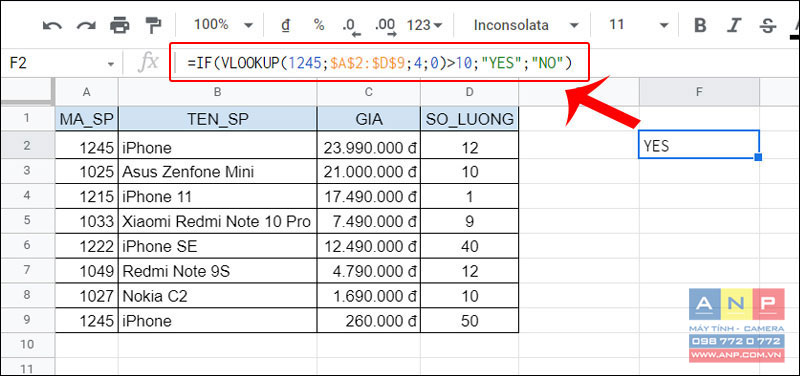The width and height of the screenshot is (800, 376).
Task: Toggle Italic formatting
Action: (735, 25)
